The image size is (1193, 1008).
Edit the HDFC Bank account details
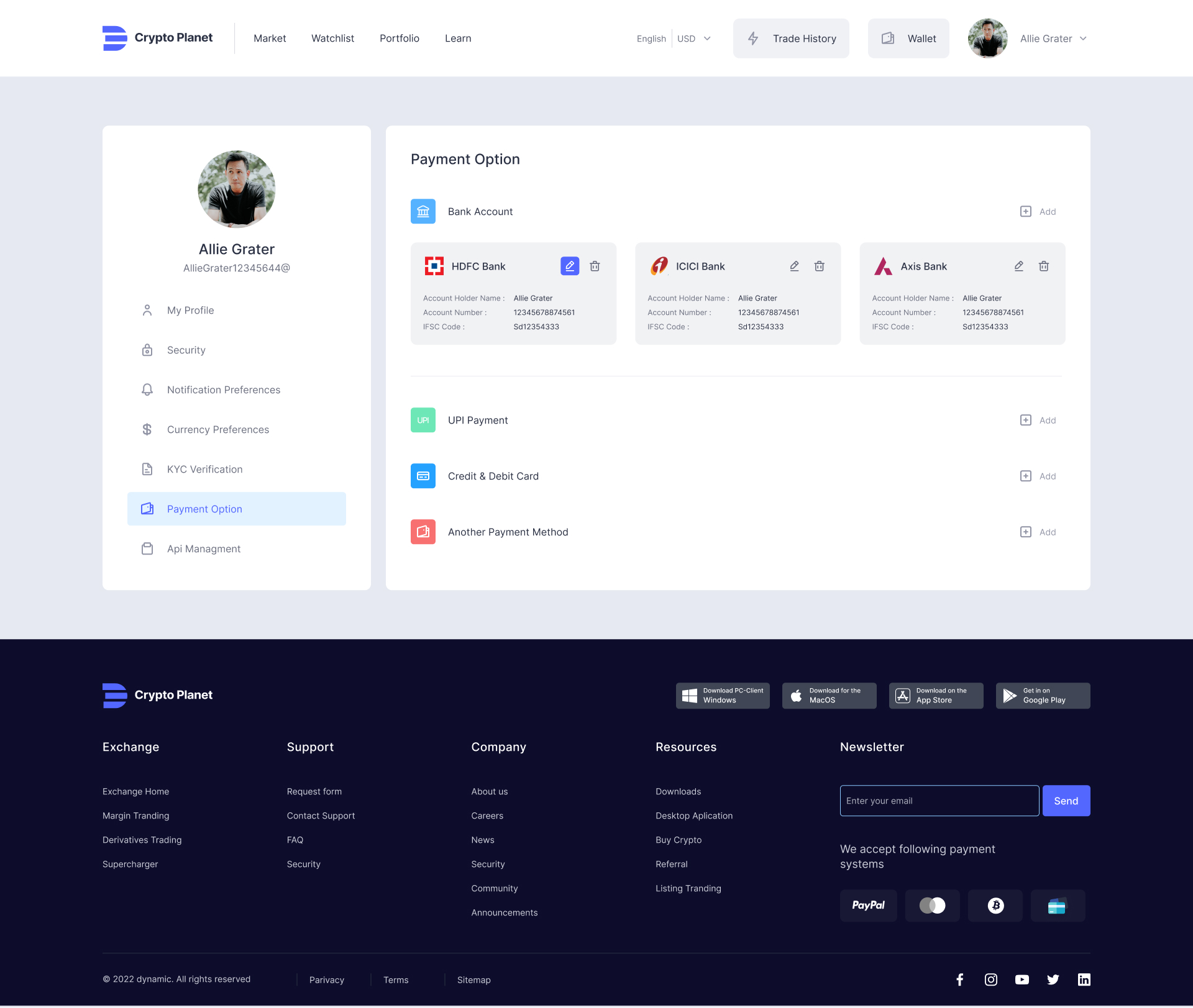tap(569, 266)
